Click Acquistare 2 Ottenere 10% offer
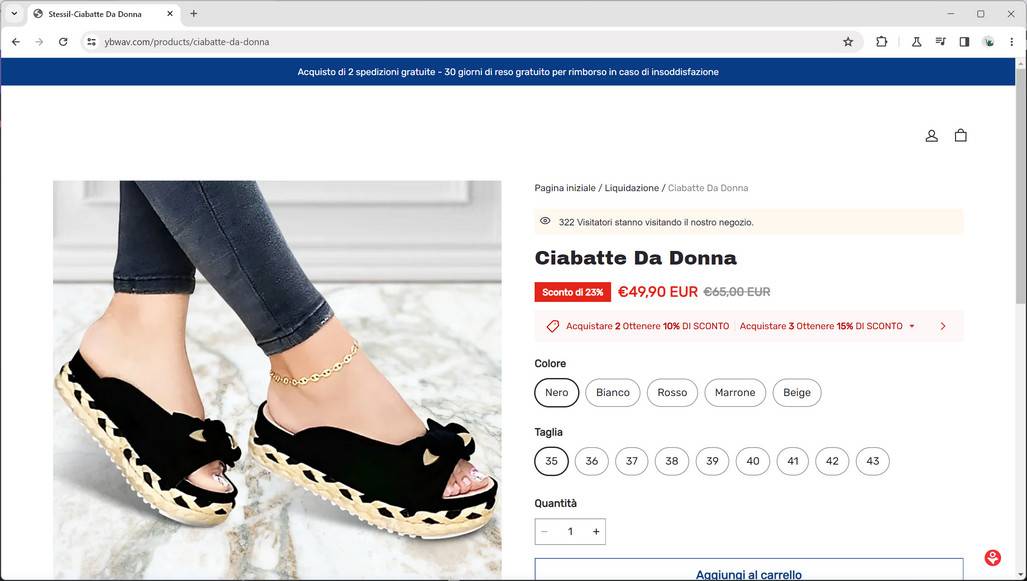Viewport: 1027px width, 581px height. (647, 326)
